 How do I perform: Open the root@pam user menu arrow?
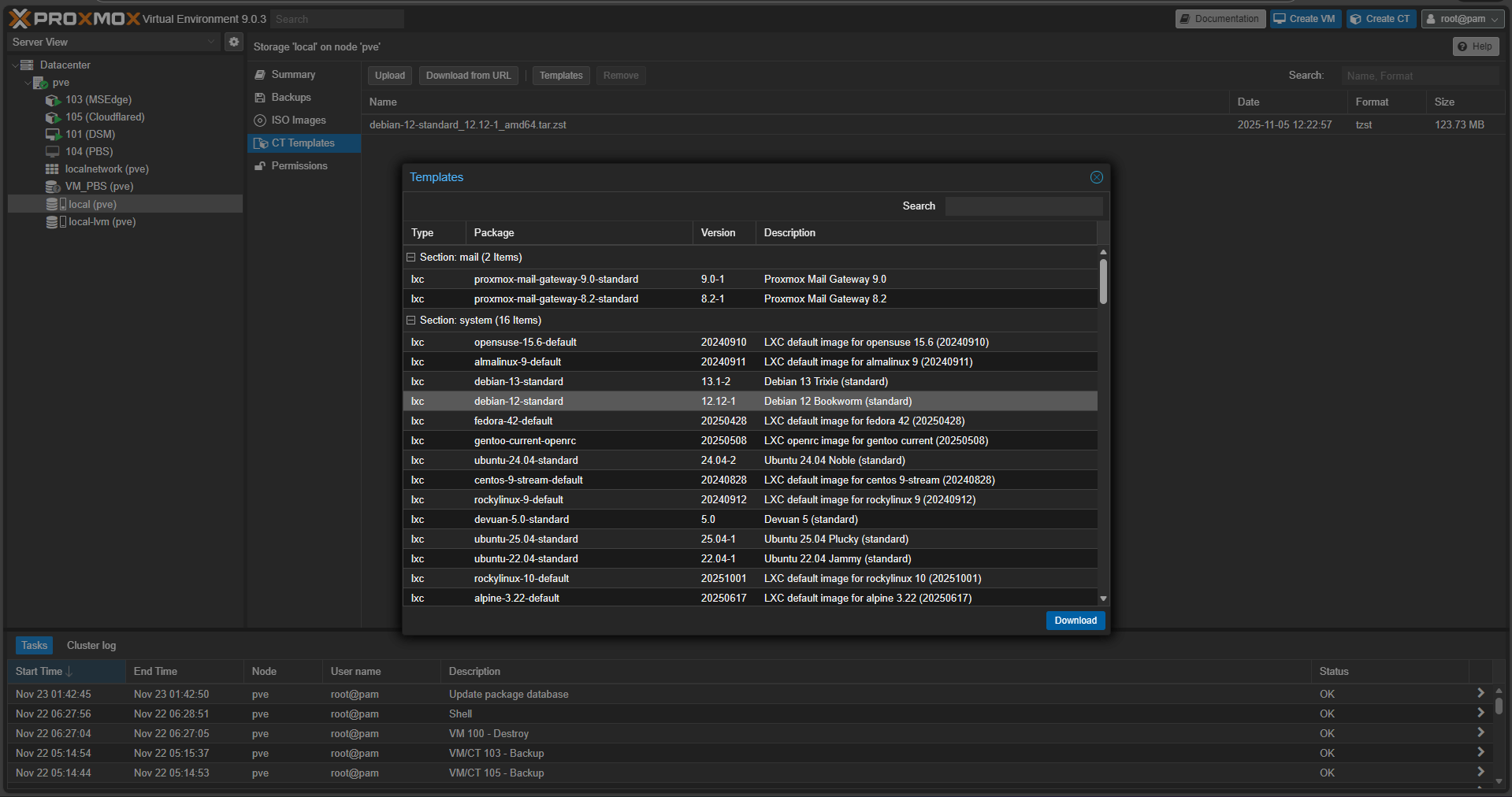click(1495, 20)
